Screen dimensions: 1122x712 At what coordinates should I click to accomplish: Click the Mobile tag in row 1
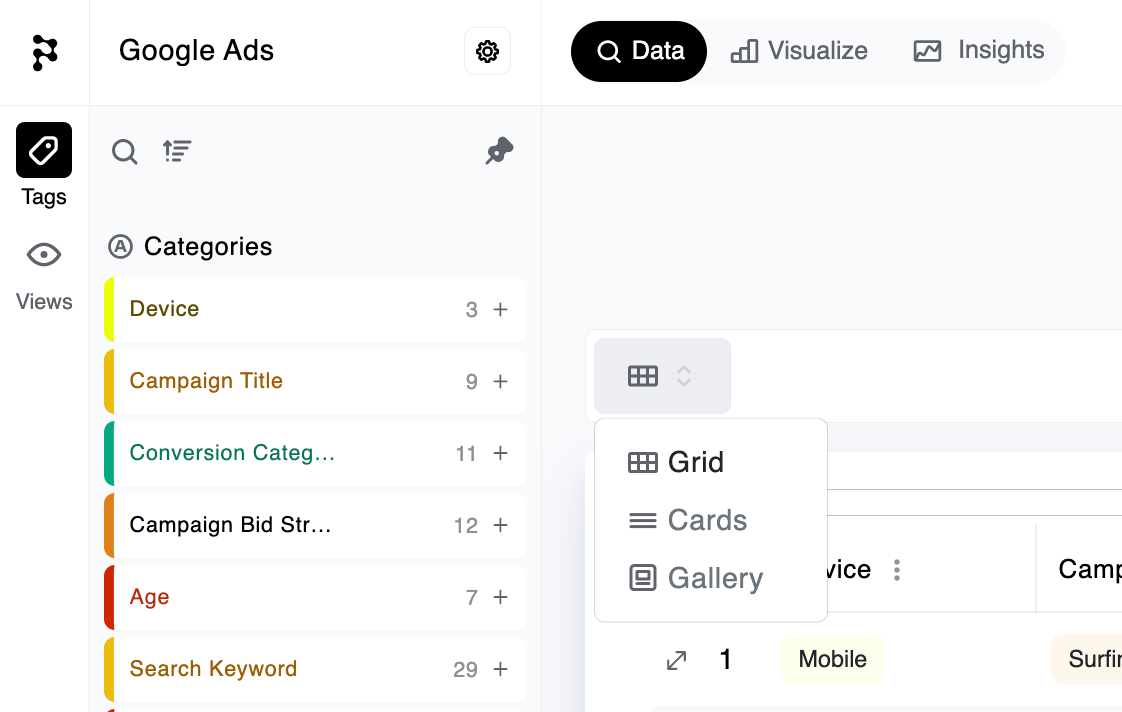point(832,659)
